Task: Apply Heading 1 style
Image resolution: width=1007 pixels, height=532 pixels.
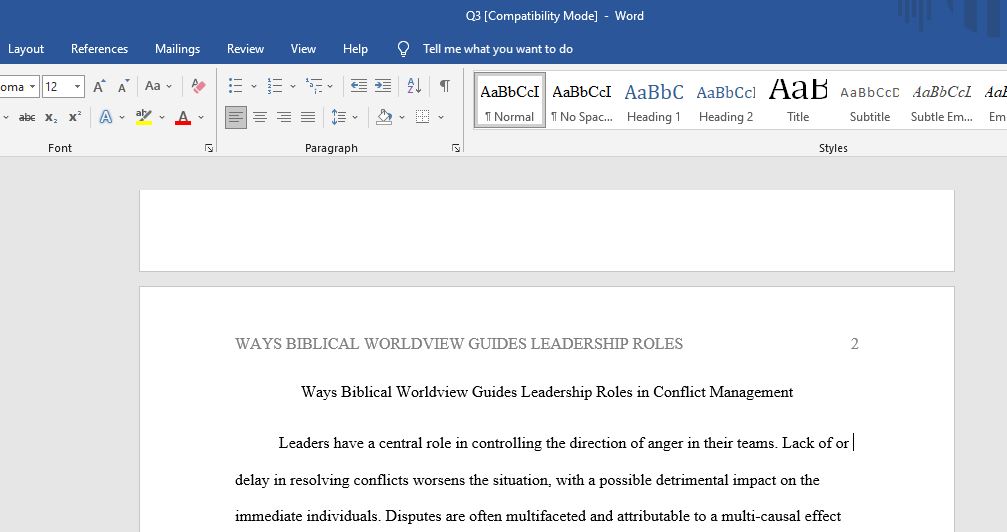Action: (x=654, y=100)
